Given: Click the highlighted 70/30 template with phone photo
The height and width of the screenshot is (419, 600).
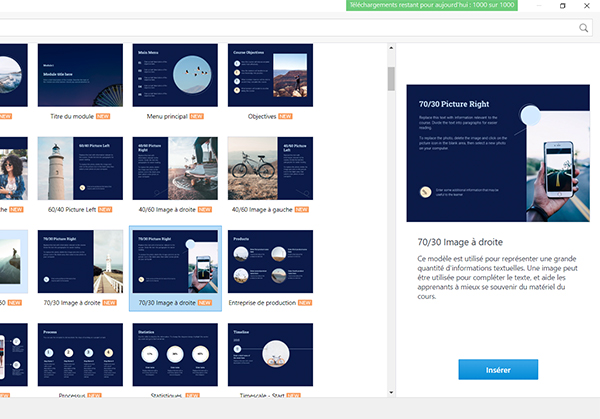Looking at the screenshot, I should pyautogui.click(x=175, y=262).
